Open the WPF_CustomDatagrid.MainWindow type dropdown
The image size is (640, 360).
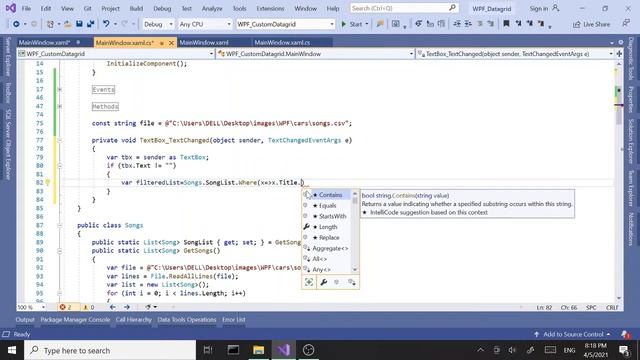[315, 53]
